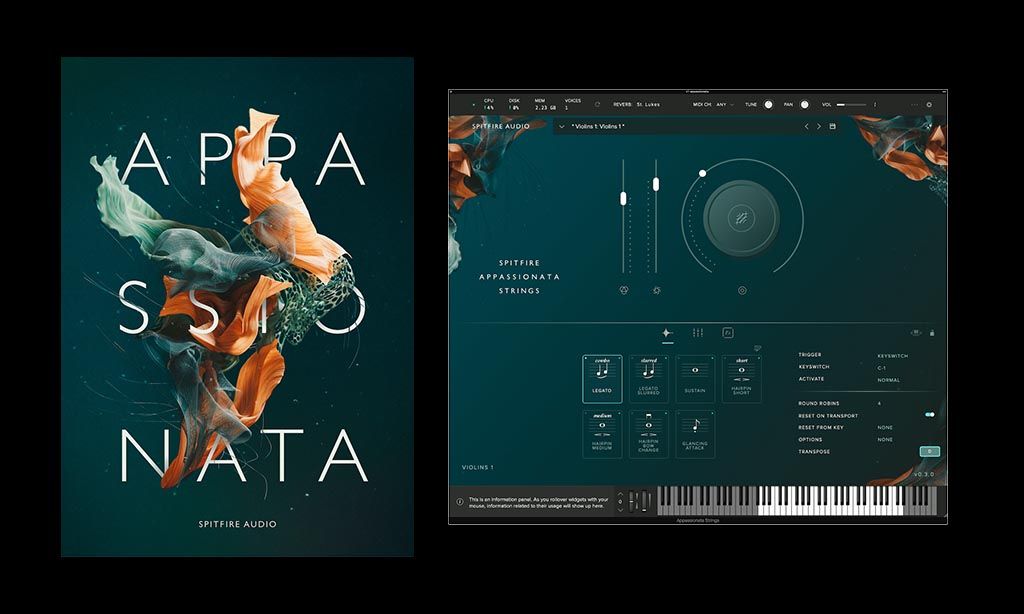Click the oval icon left of the lock

coord(916,332)
